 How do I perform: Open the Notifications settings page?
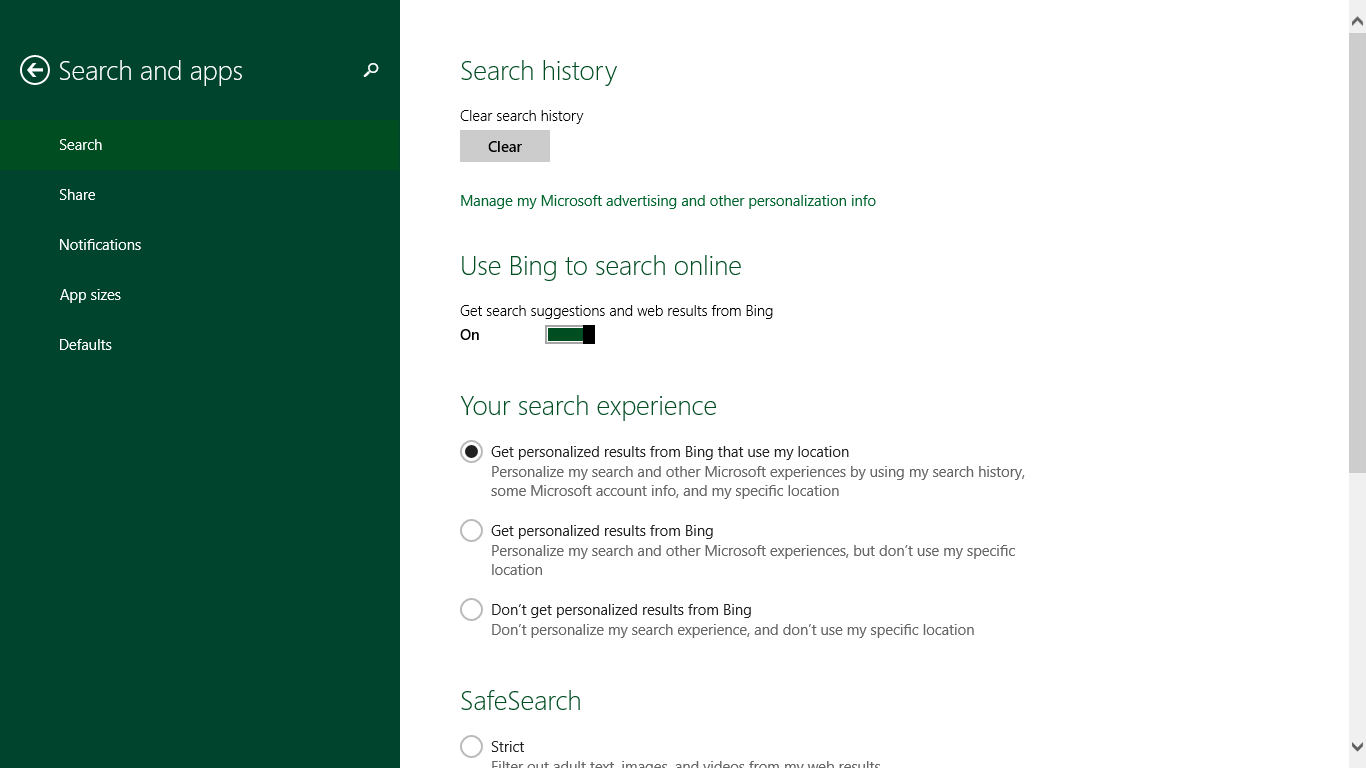(x=200, y=245)
